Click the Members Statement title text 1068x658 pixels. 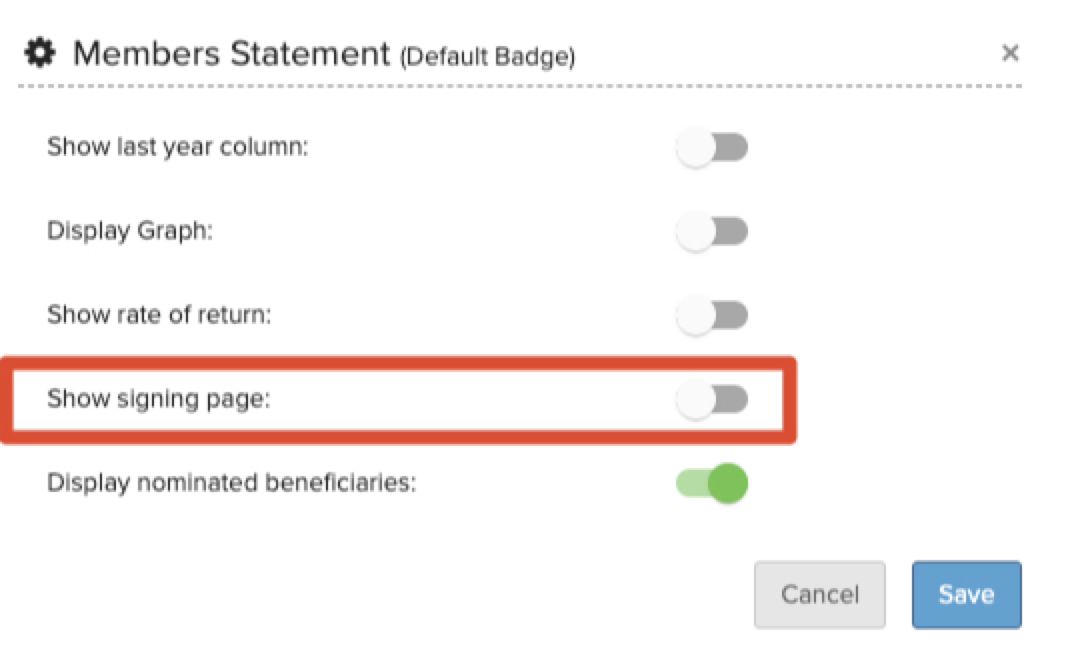230,53
